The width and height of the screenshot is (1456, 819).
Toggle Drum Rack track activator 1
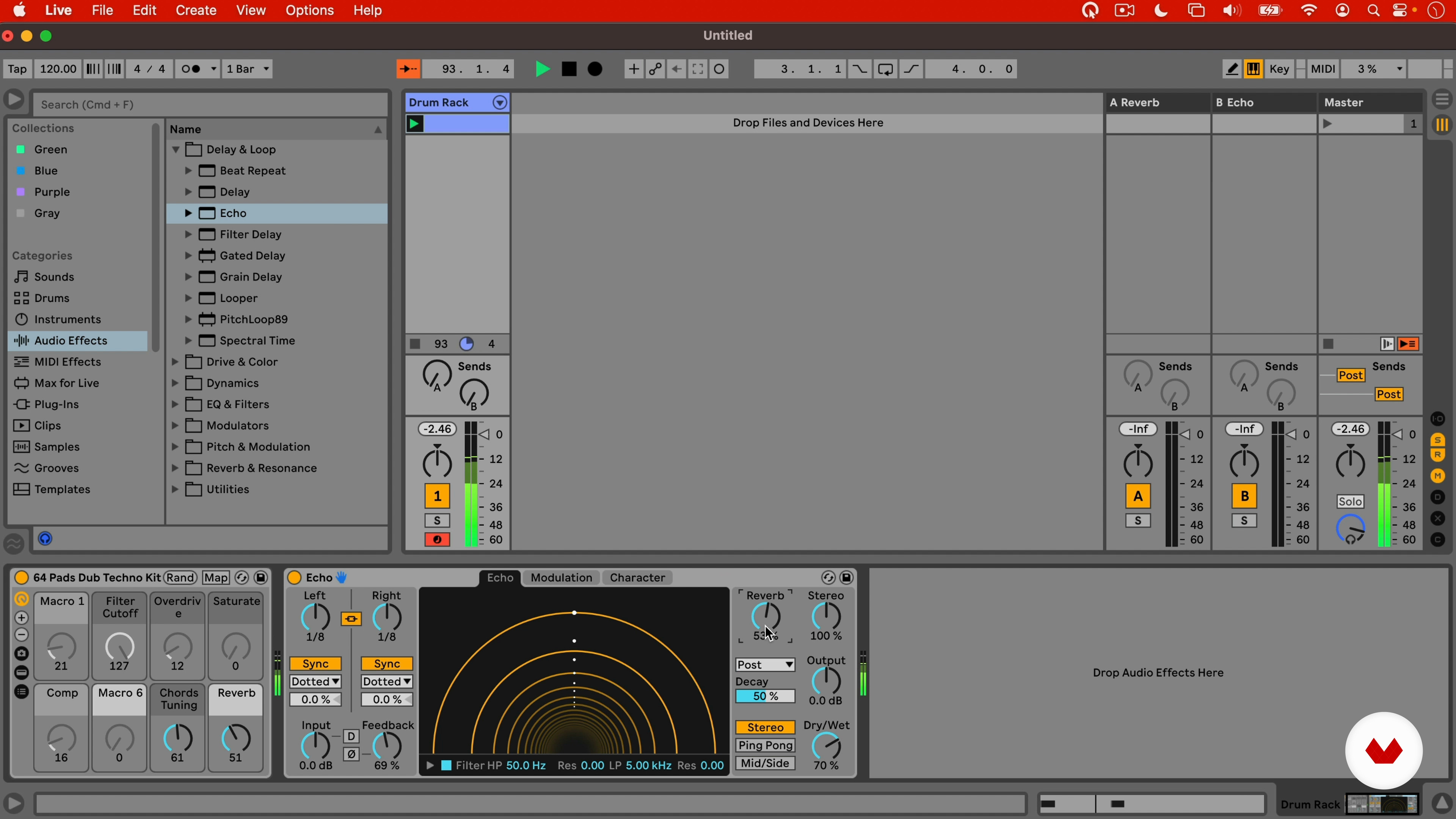tap(437, 496)
